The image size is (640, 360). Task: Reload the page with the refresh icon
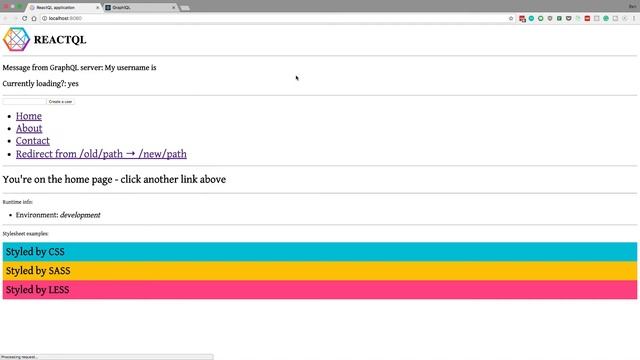(x=24, y=18)
